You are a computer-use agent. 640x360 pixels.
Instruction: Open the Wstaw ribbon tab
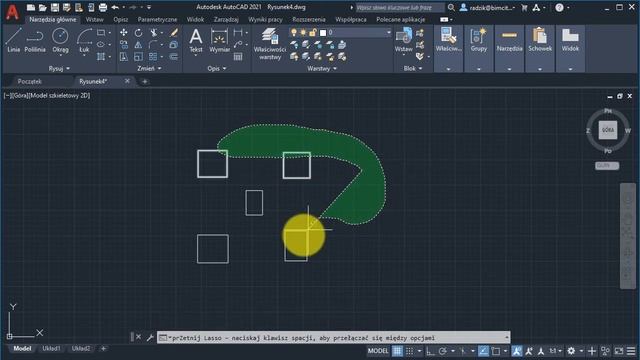point(94,19)
